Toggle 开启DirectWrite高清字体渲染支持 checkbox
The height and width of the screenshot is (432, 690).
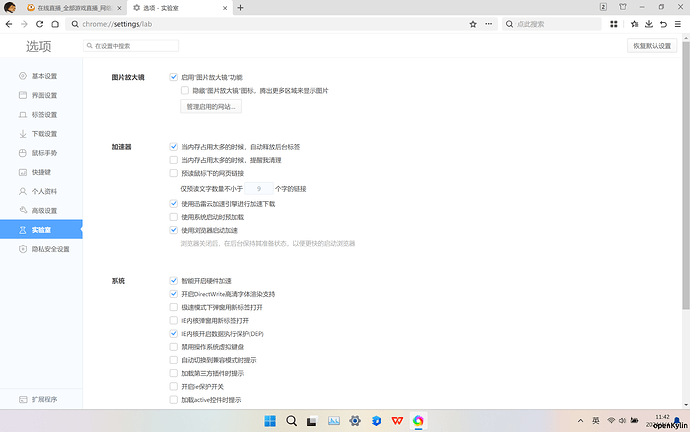[174, 294]
